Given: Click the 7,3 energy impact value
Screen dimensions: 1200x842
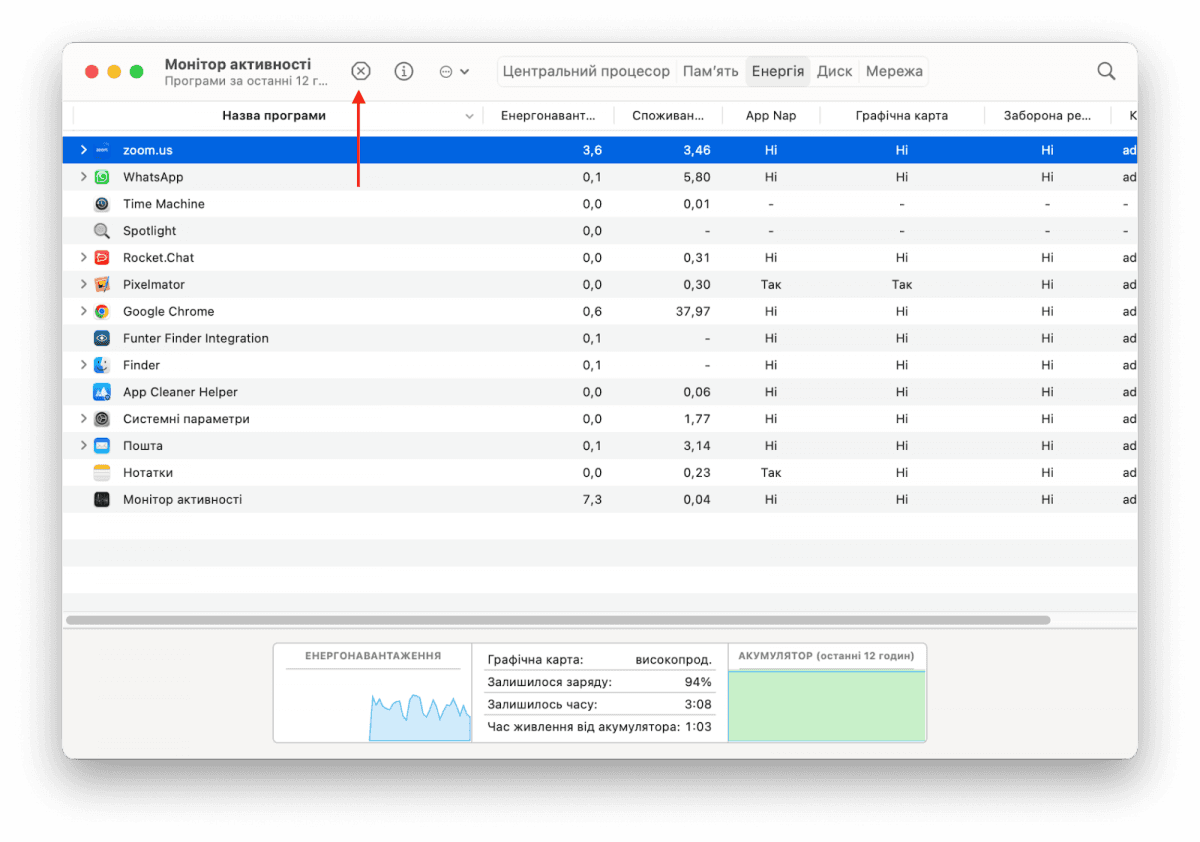Looking at the screenshot, I should (x=592, y=500).
